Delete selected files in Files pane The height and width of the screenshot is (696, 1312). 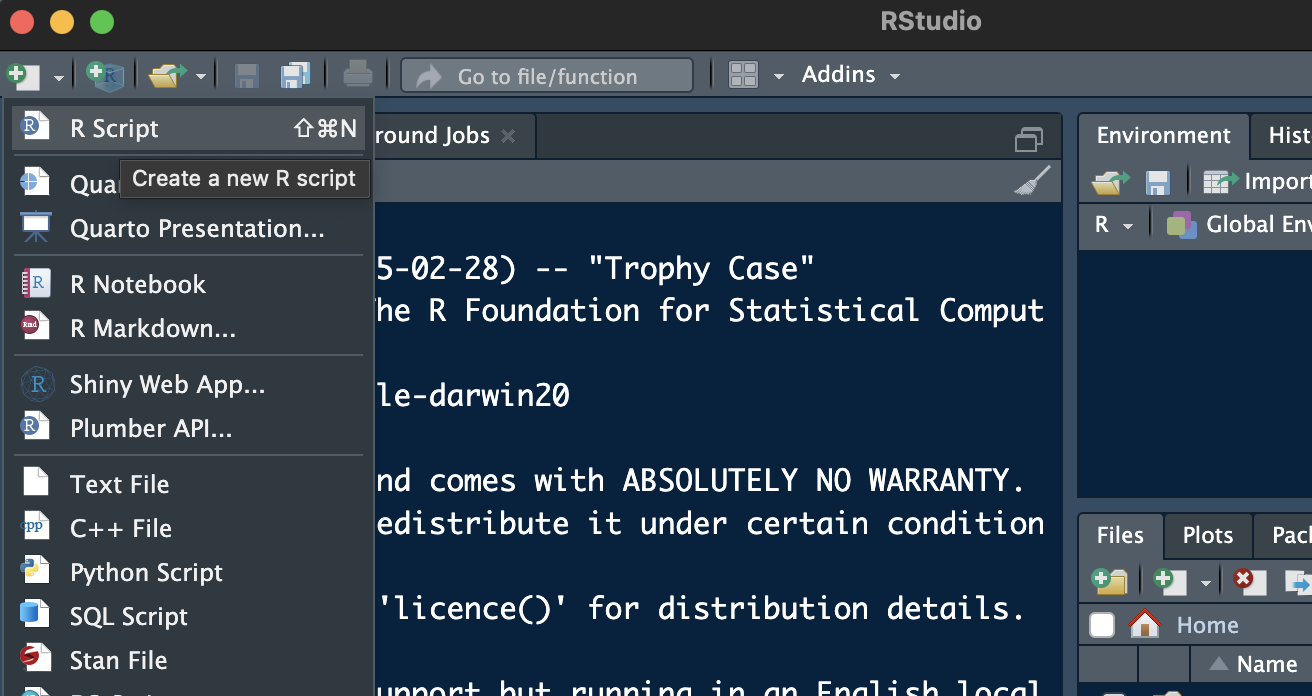point(1249,580)
